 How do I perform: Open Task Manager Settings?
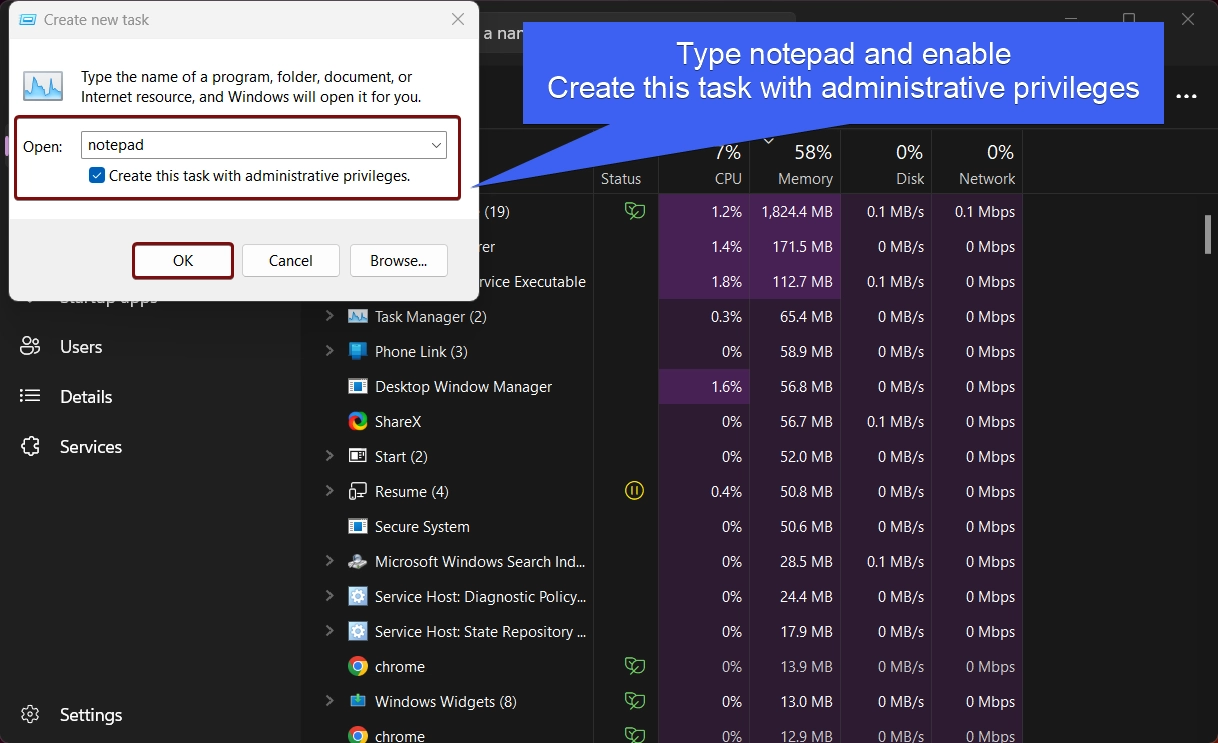coord(91,715)
